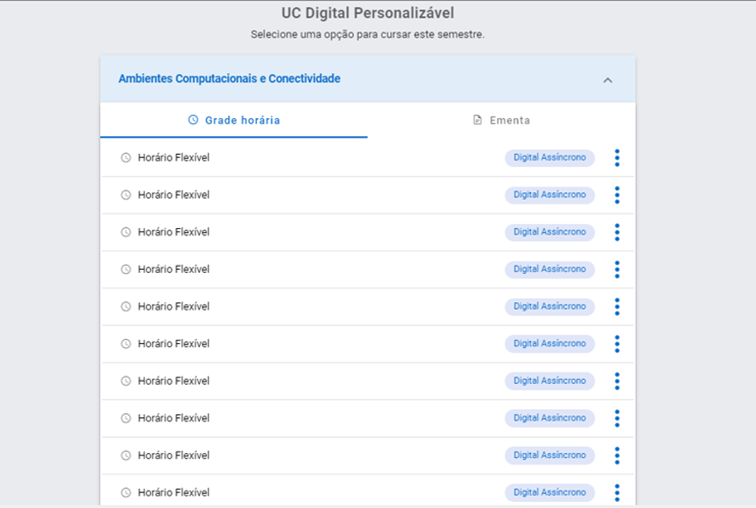756x508 pixels.
Task: Open three-dot menu on third Horário Flexível row
Action: click(x=617, y=232)
